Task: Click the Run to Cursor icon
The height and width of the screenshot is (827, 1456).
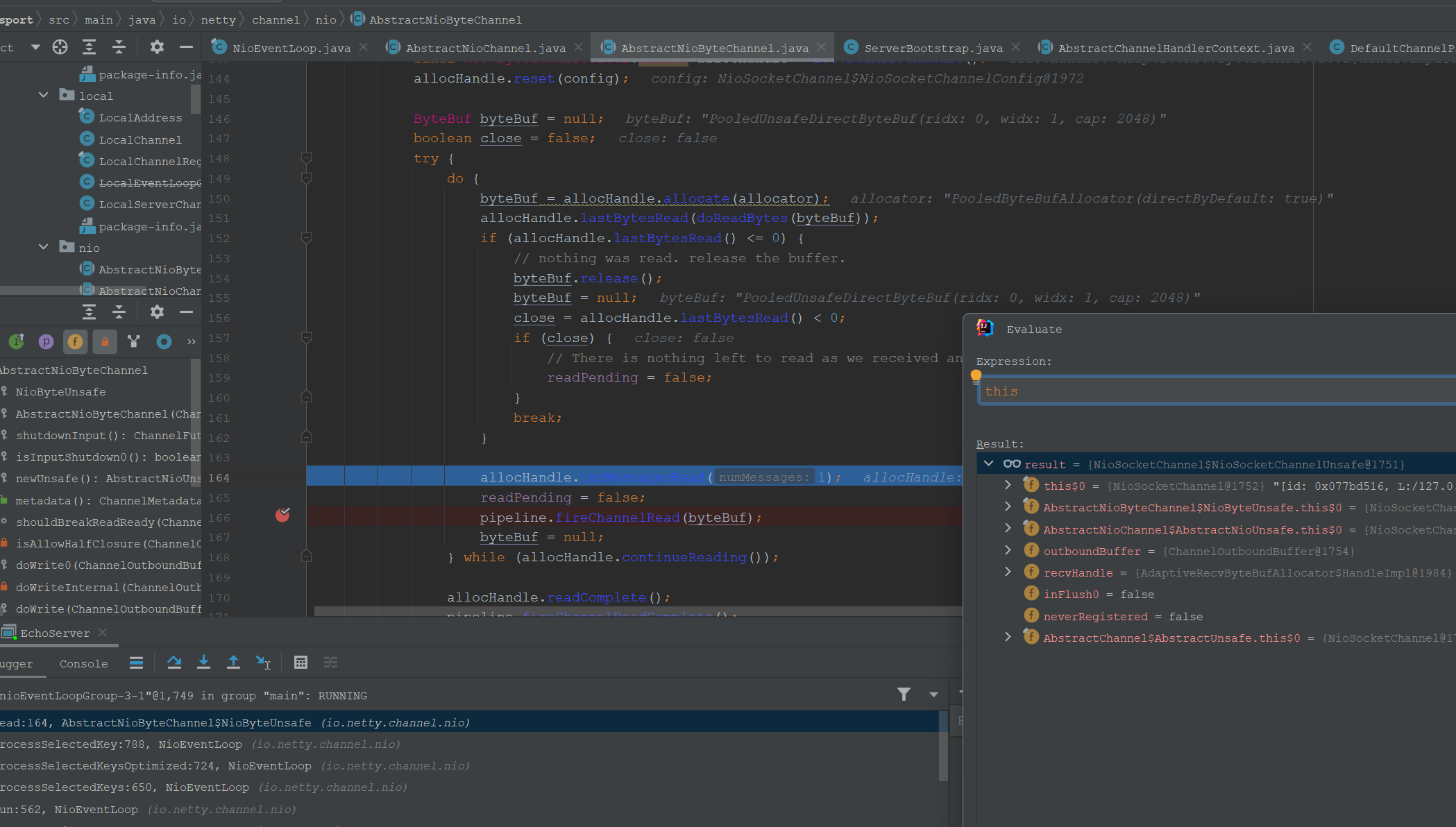Action: 263,663
